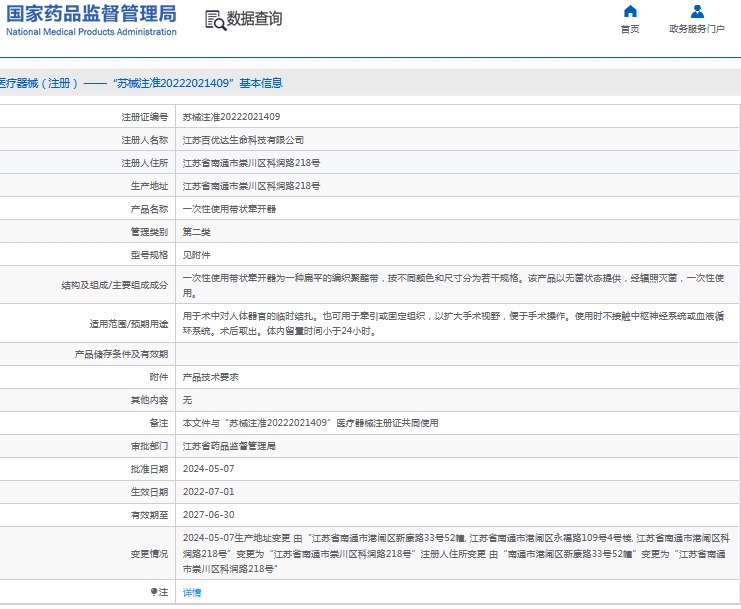This screenshot has width=741, height=609.
Task: Open the 详情 link in 注 row
Action: click(x=192, y=592)
